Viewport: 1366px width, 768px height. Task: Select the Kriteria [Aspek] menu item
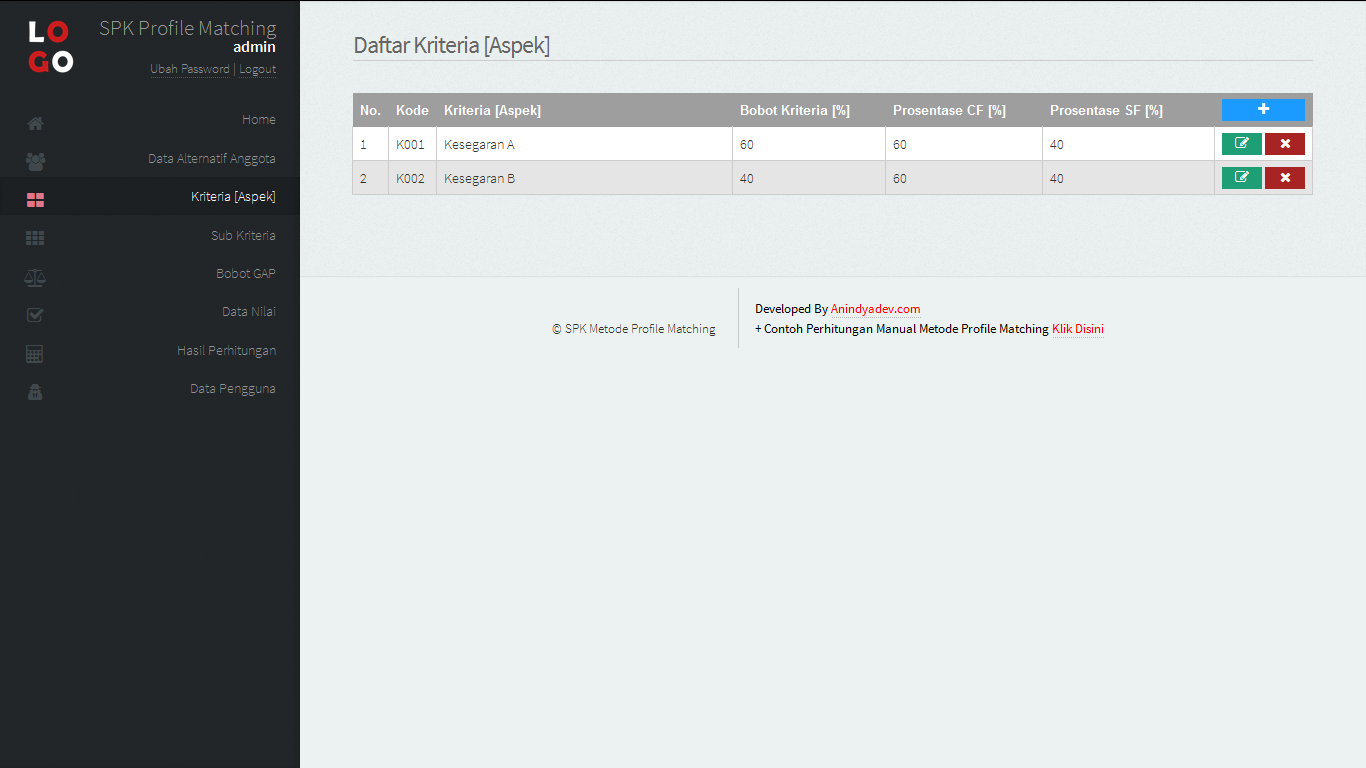(233, 197)
